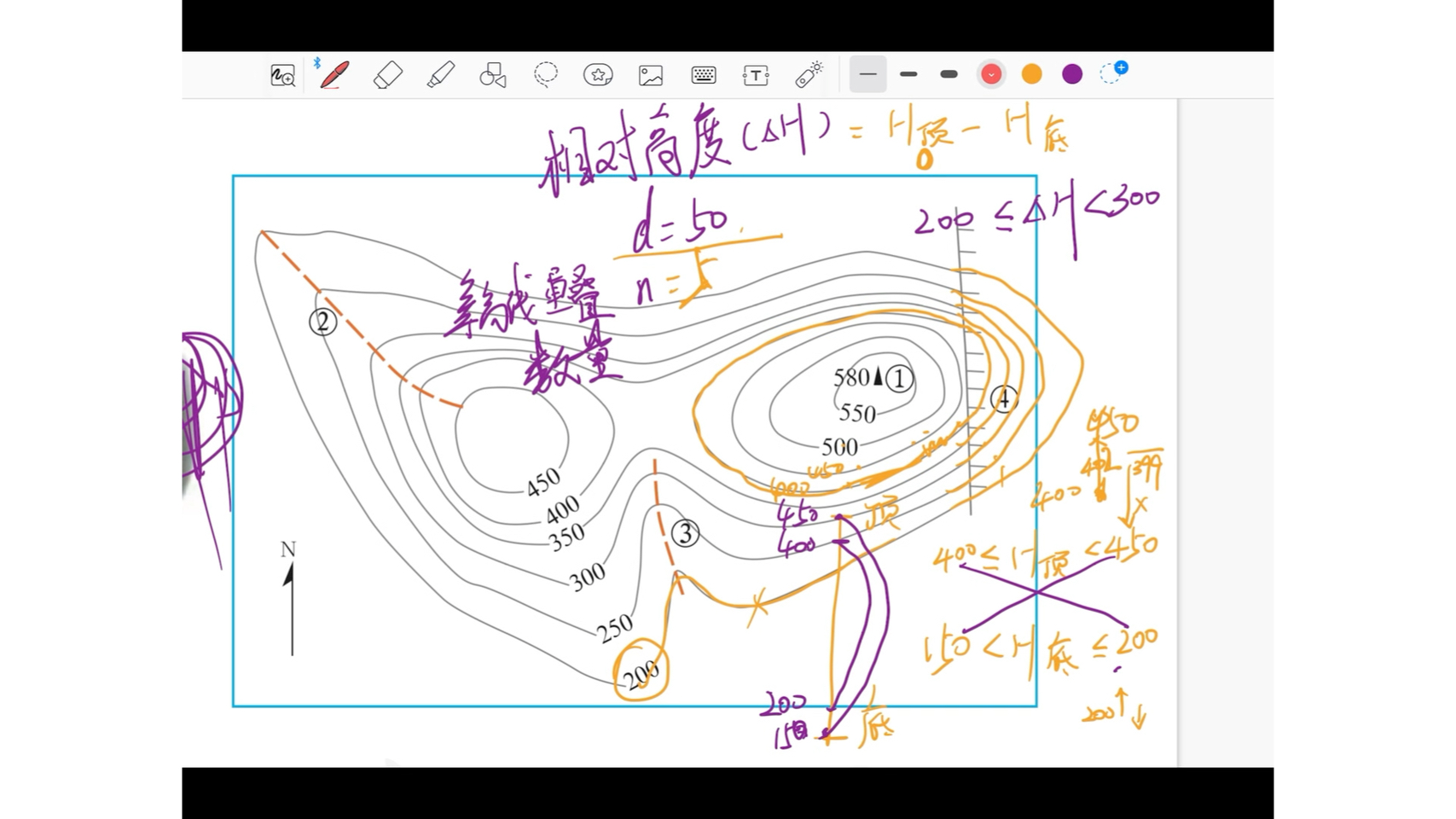Choose the thinnest pen stroke width
The image size is (1456, 819).
click(868, 74)
